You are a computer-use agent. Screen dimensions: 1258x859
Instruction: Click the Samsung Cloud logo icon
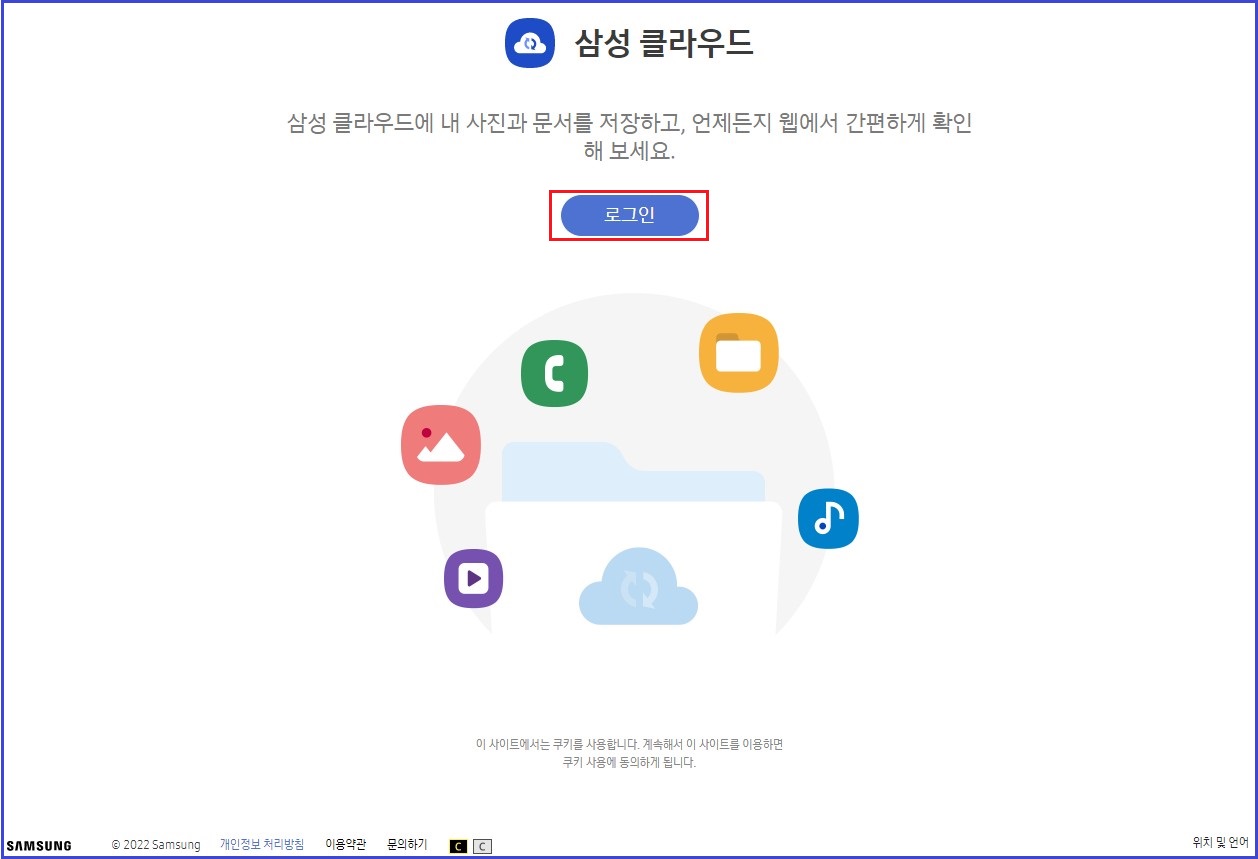coord(530,43)
